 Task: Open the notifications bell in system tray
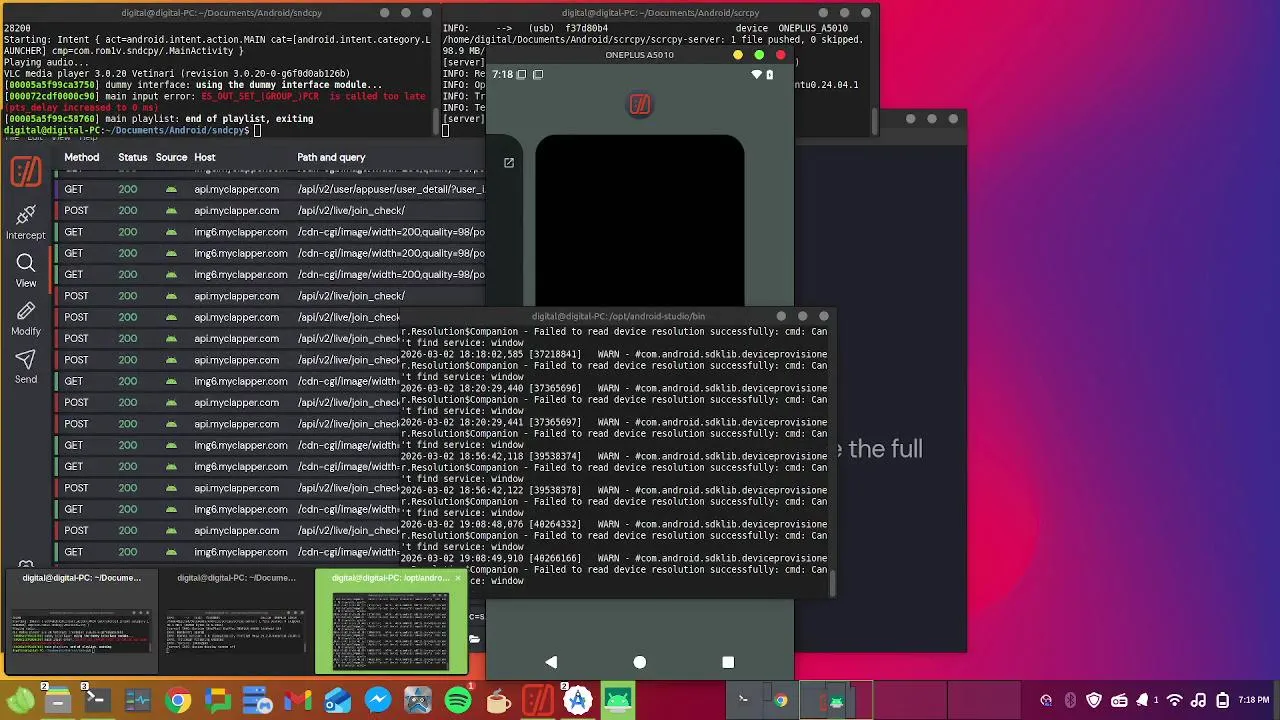1142,701
